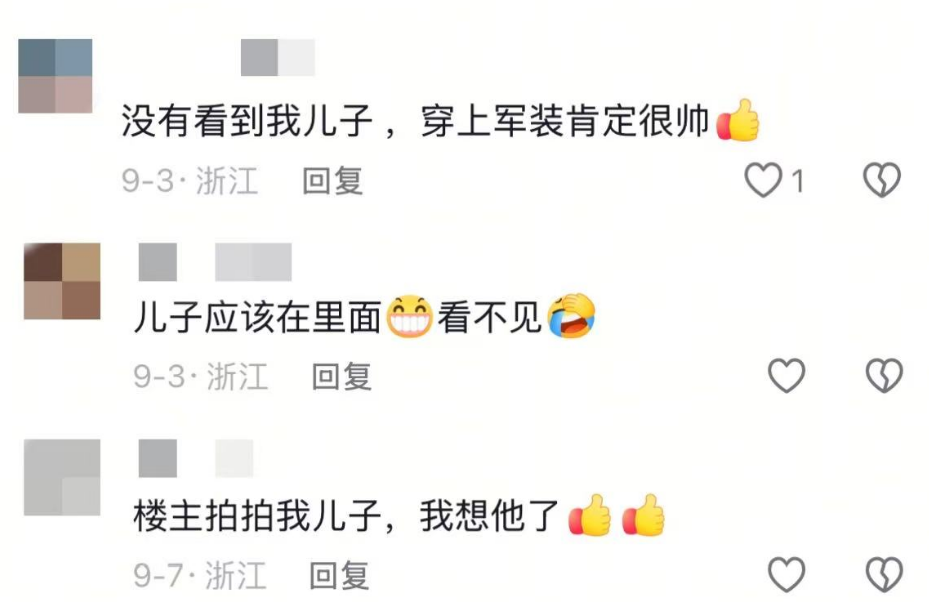The image size is (929, 602).
Task: Dislike the '儿子应该在里面' comment
Action: click(884, 375)
